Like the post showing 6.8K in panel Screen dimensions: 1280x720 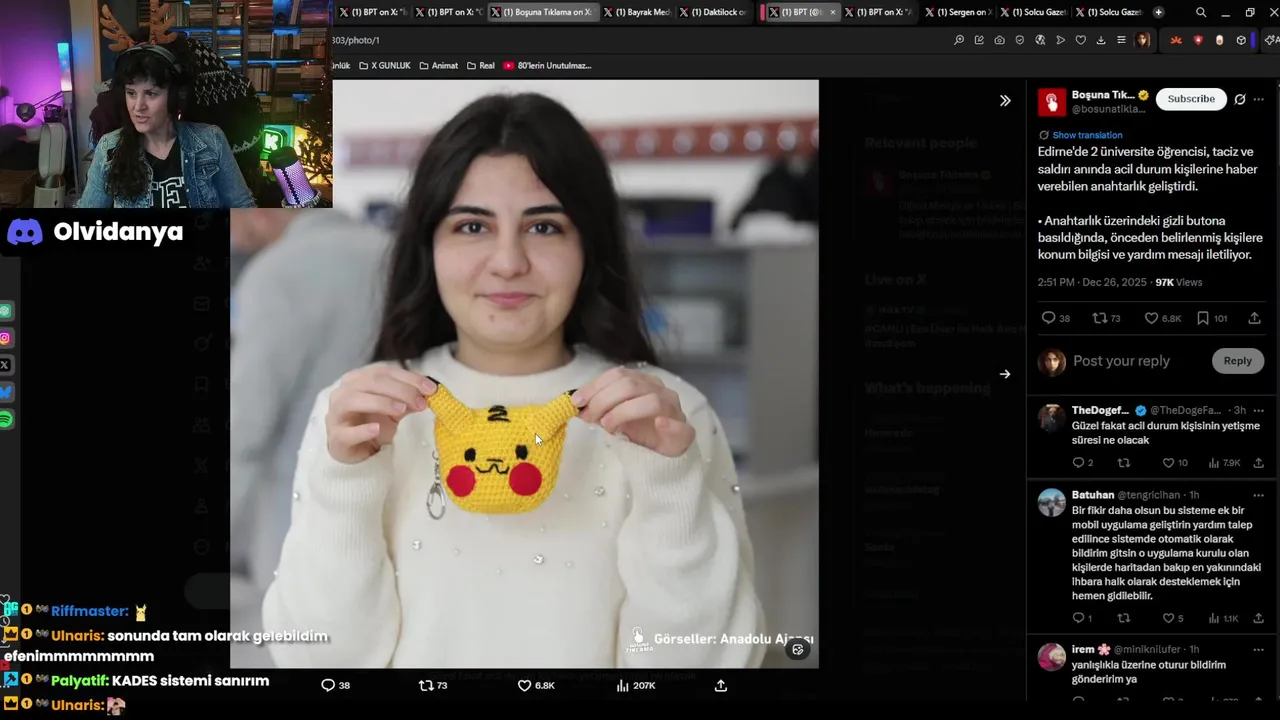pyautogui.click(x=1151, y=318)
